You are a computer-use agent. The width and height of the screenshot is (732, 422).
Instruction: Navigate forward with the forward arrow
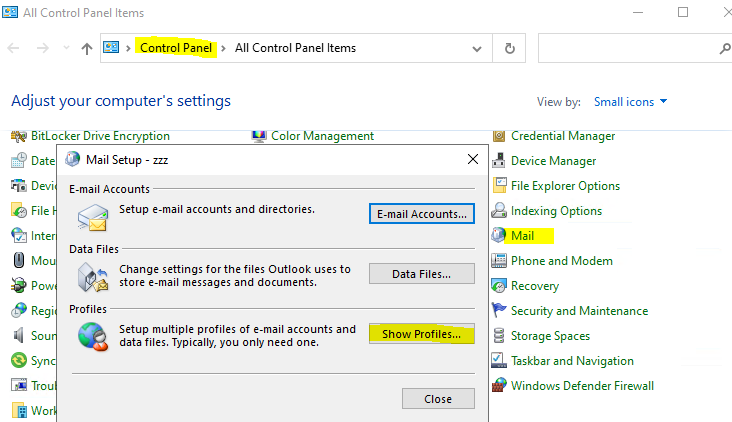point(42,48)
